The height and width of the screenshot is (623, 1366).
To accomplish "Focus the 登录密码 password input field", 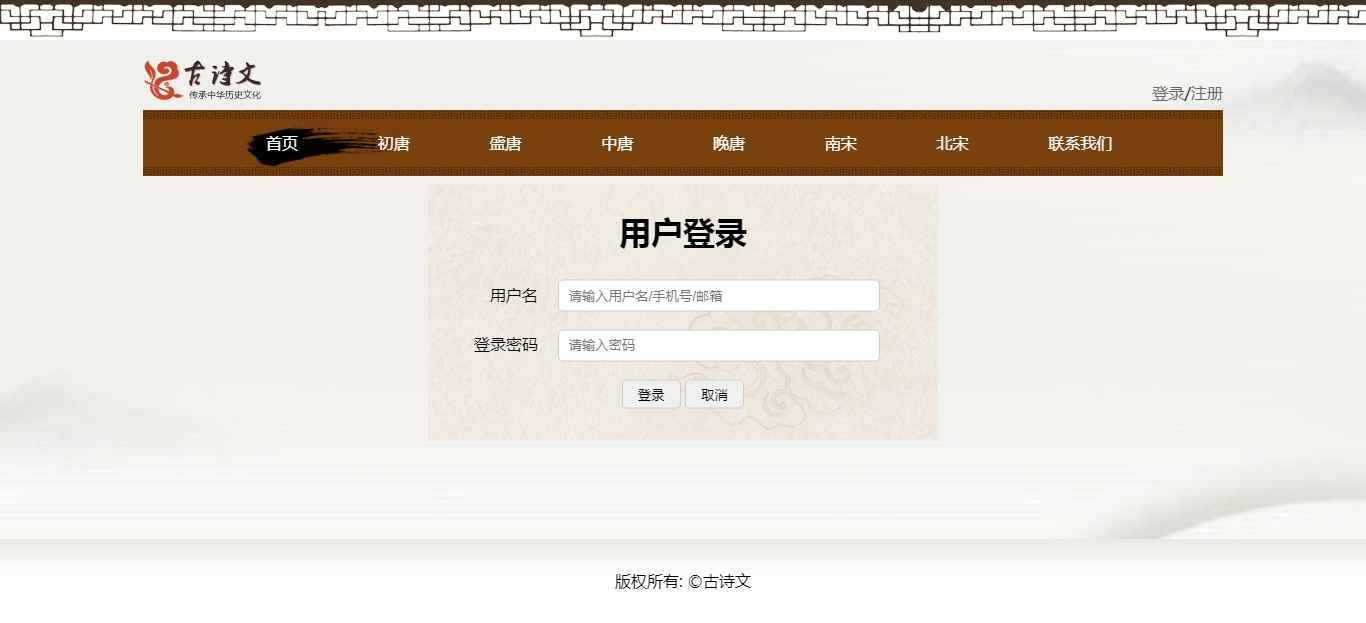I will (x=719, y=345).
